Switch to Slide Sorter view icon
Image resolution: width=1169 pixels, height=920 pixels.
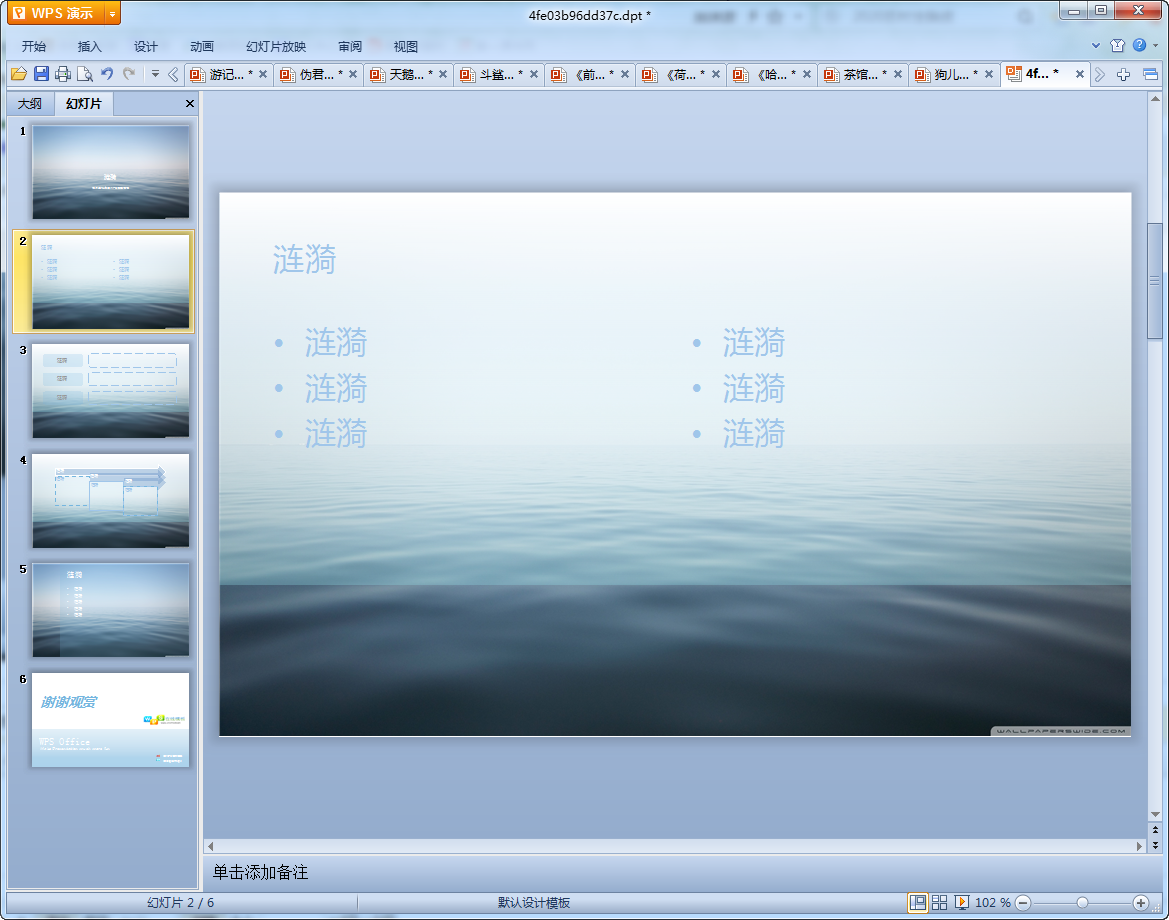point(939,902)
